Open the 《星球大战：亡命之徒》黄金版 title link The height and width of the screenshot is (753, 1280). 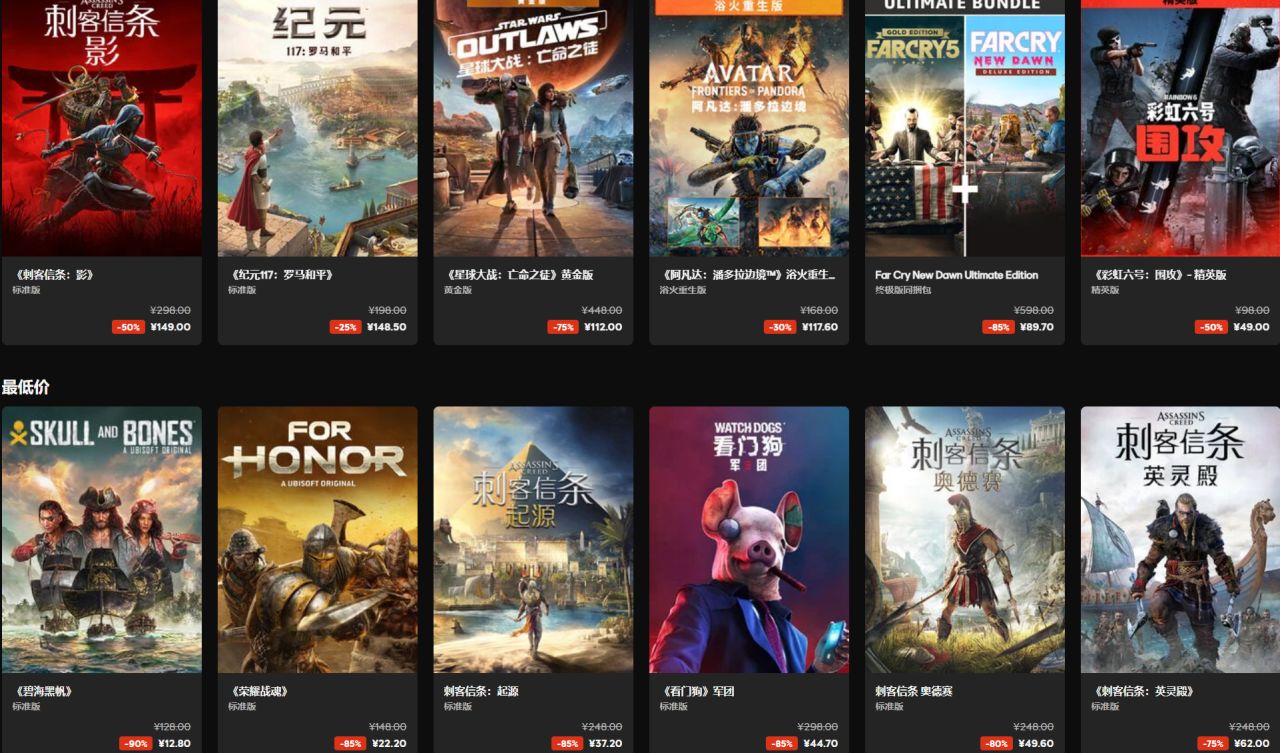[x=518, y=275]
